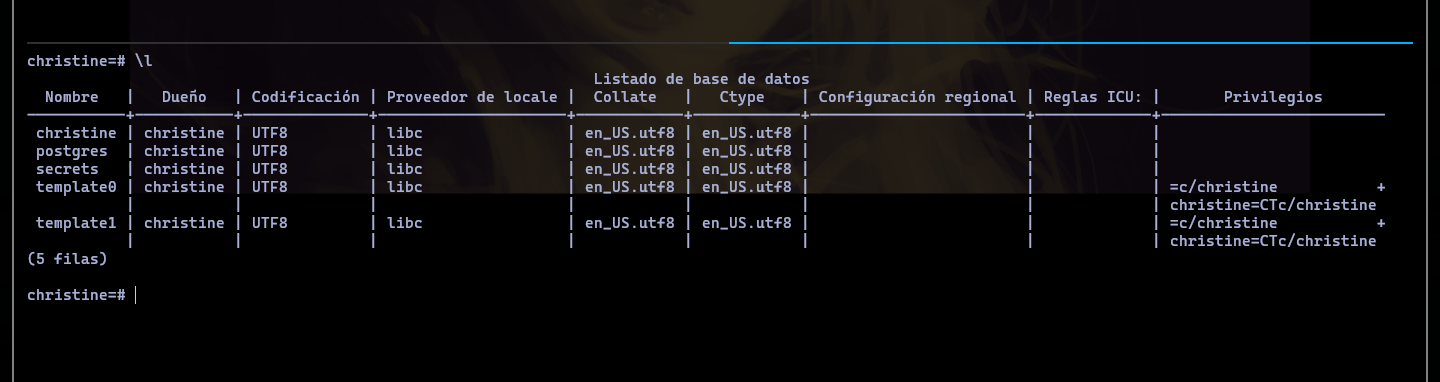Click the Collate column header
The image size is (1440, 382).
625,97
